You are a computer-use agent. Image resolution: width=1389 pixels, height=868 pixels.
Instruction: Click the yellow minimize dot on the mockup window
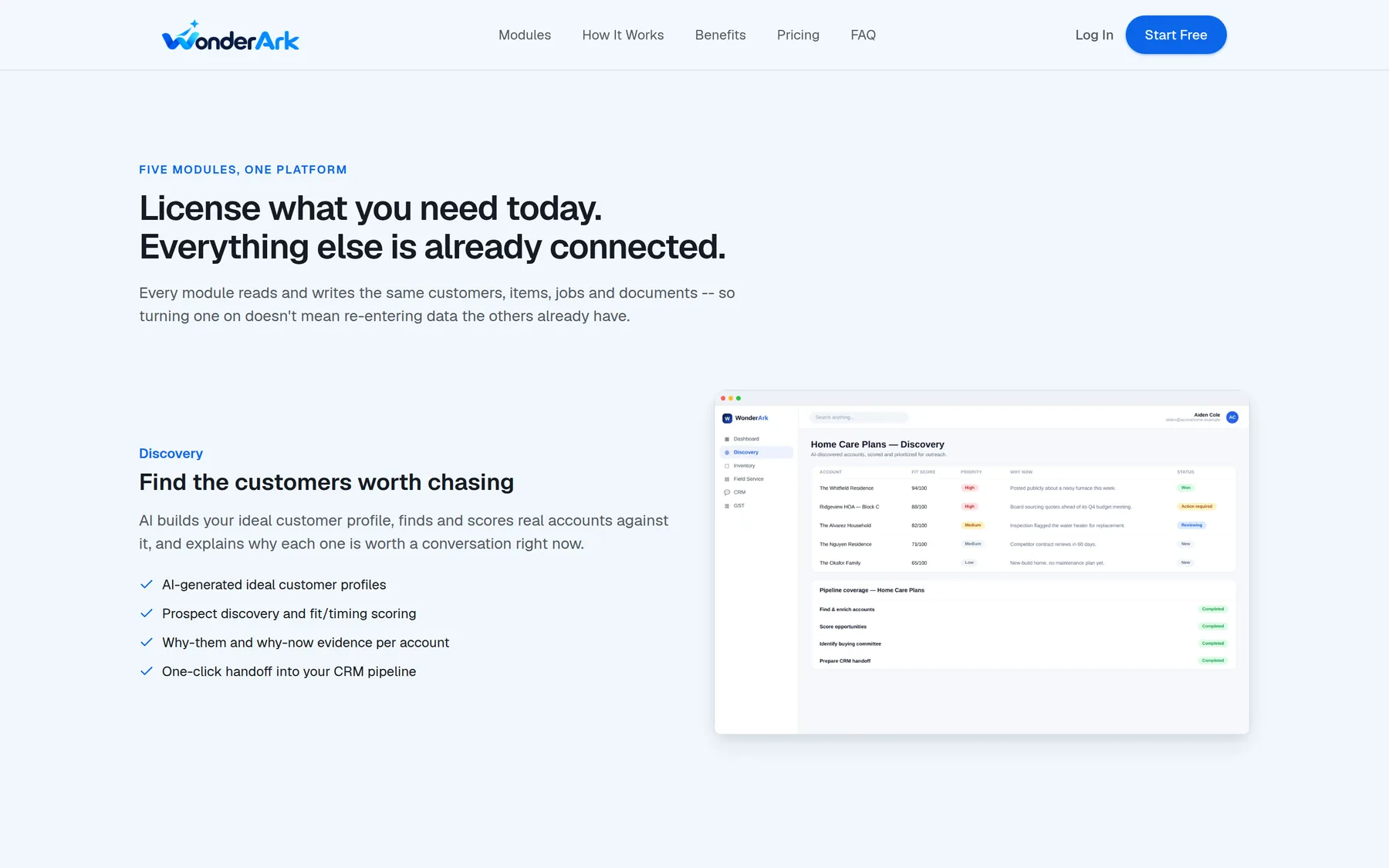[731, 398]
